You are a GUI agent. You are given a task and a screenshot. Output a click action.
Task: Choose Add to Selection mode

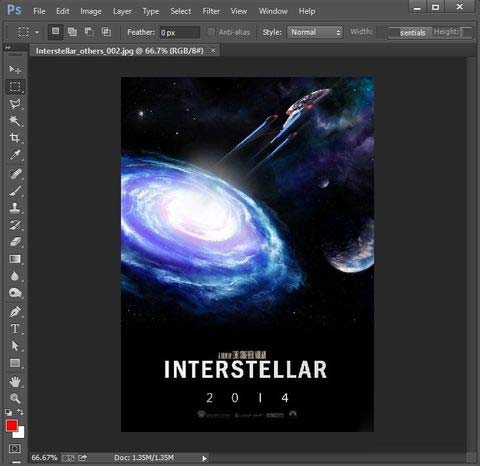72,32
